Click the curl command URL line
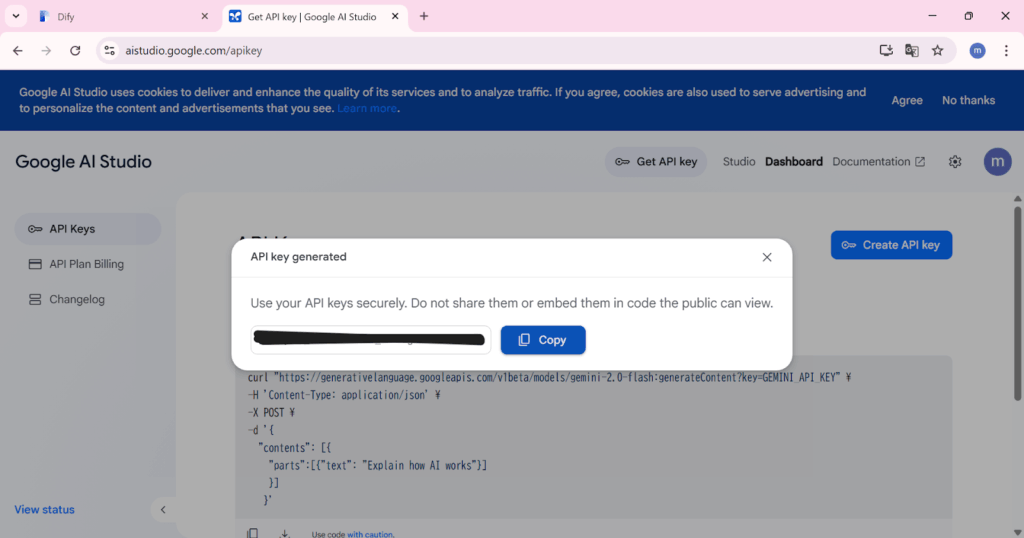1024x538 pixels. click(549, 377)
